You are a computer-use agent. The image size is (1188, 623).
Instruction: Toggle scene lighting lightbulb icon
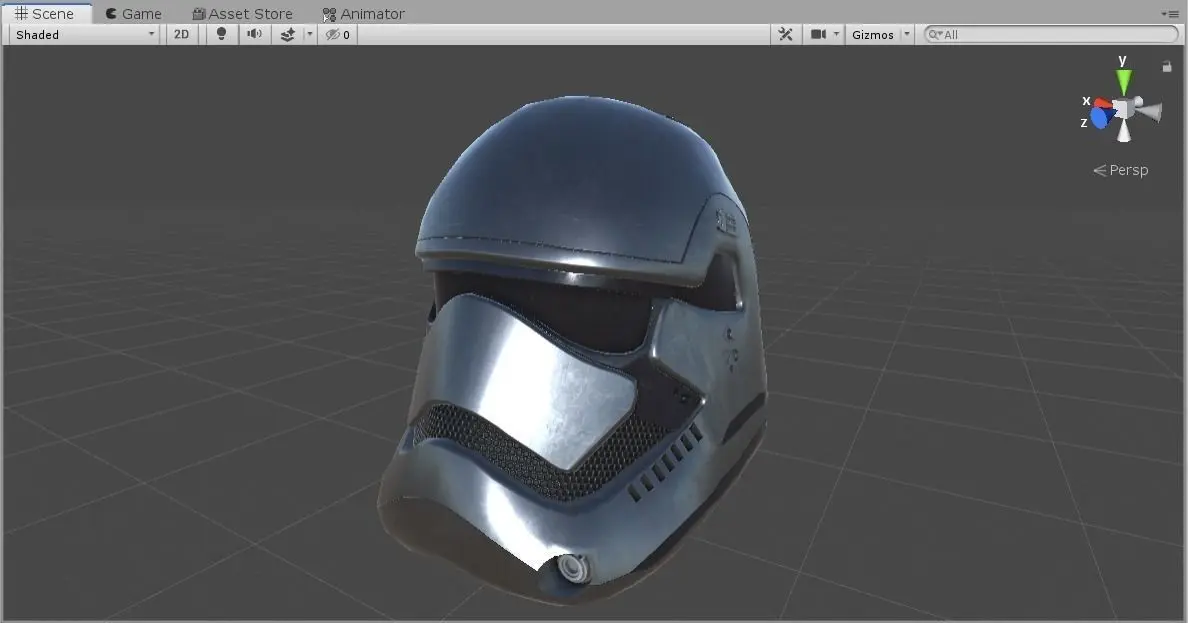[221, 34]
